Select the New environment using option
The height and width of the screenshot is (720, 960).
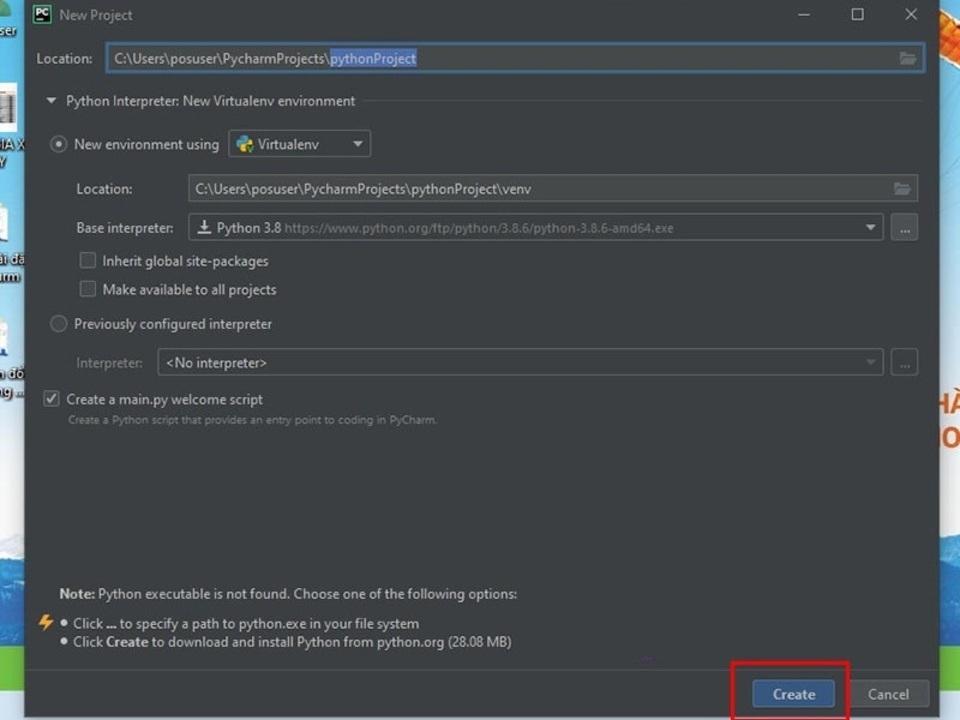click(58, 143)
